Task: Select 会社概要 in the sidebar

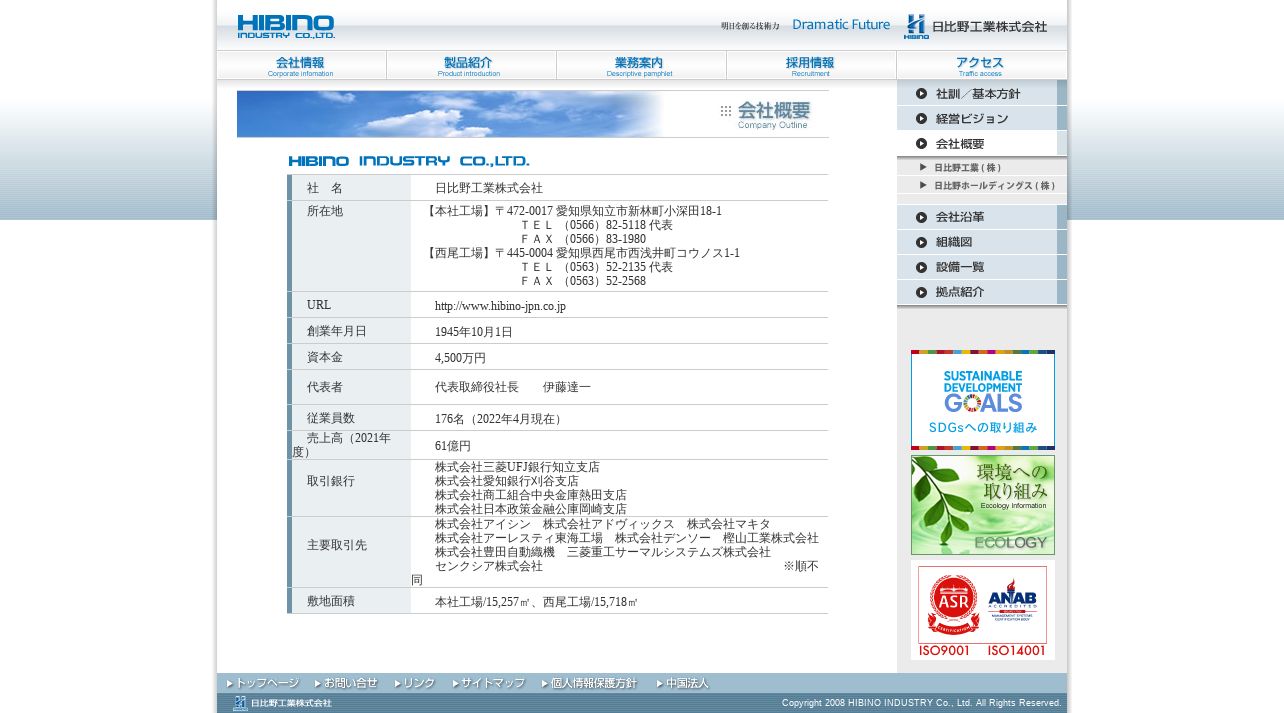Action: tap(982, 143)
